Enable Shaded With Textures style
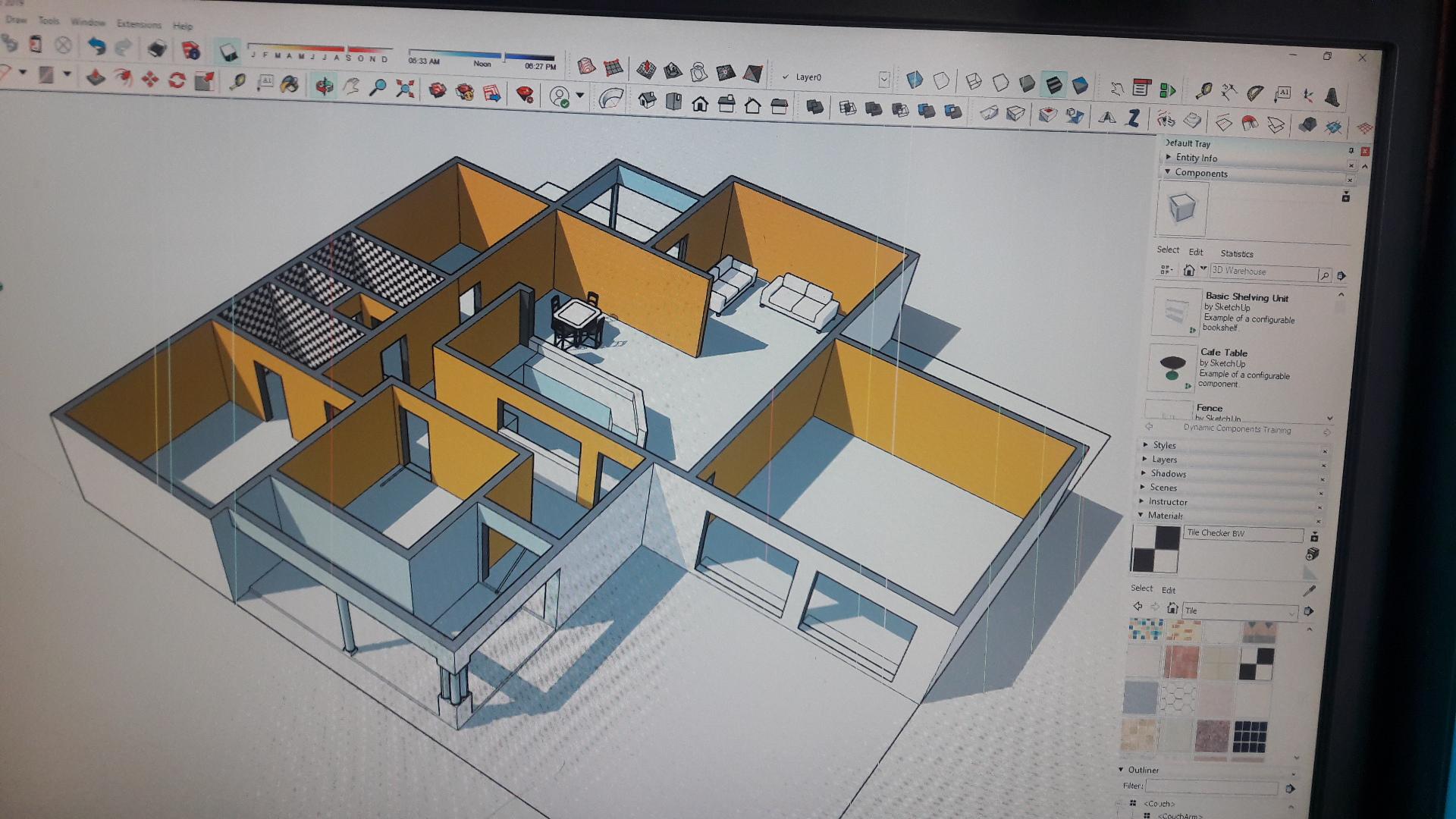The width and height of the screenshot is (1456, 819). point(1054,85)
